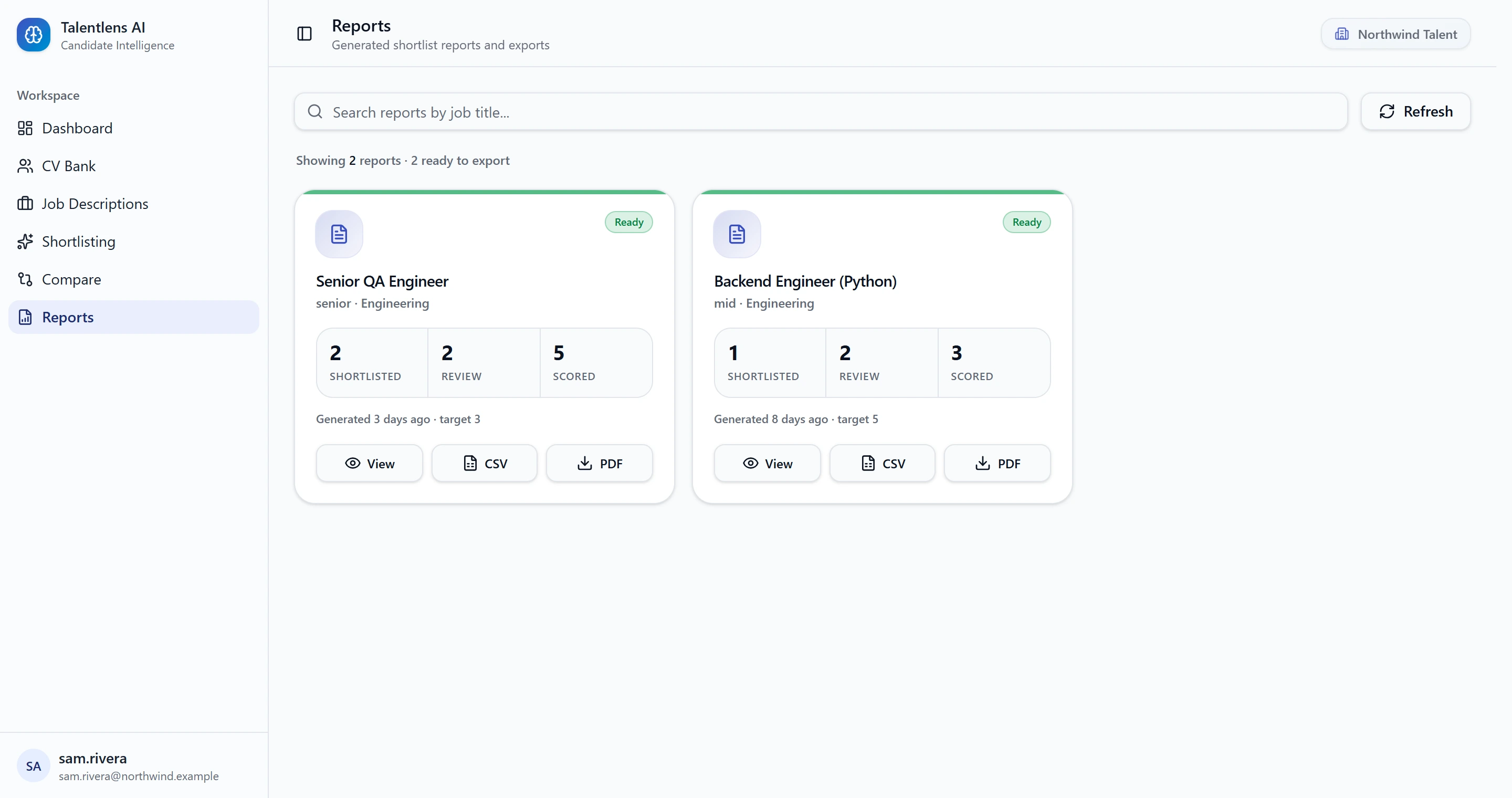
Task: Download Backend Engineer report PDF
Action: click(997, 464)
